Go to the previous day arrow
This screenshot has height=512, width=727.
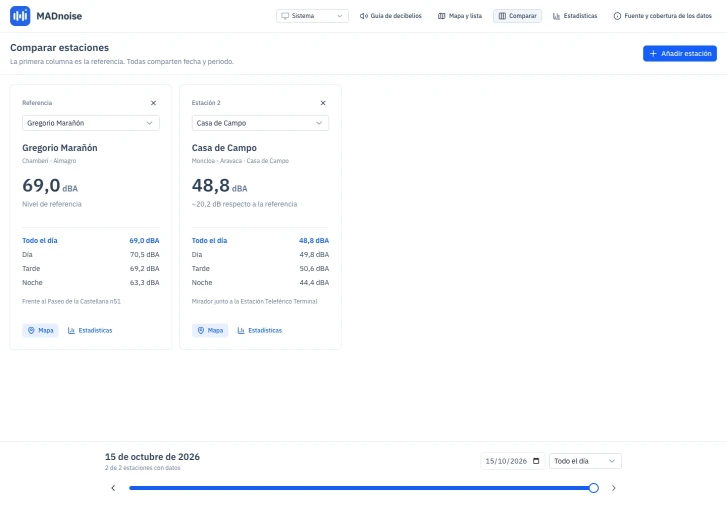pyautogui.click(x=113, y=488)
